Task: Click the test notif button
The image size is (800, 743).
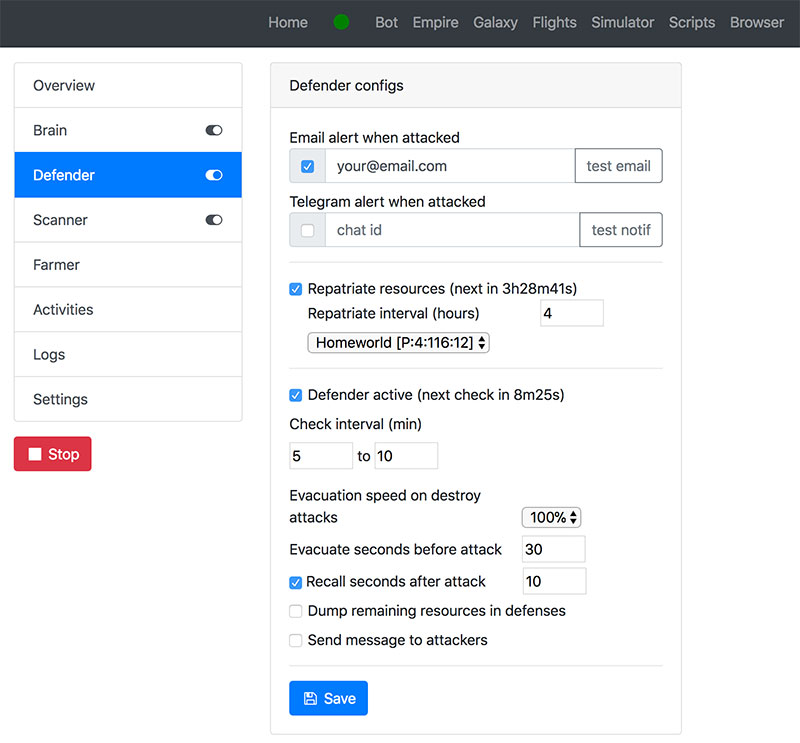Action: pyautogui.click(x=620, y=230)
